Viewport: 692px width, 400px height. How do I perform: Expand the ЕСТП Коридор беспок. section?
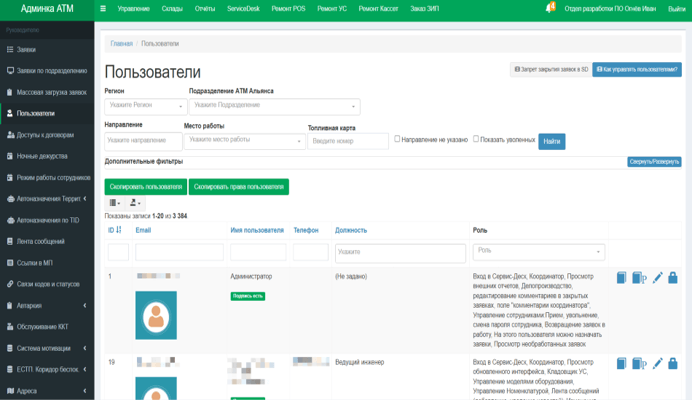[47, 369]
